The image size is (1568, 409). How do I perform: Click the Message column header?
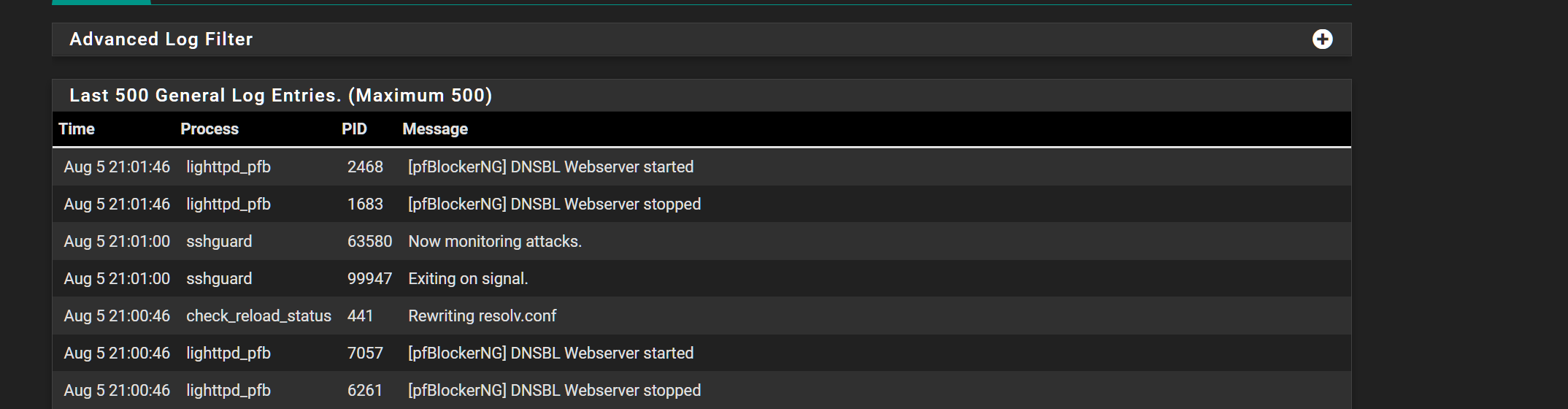click(435, 129)
